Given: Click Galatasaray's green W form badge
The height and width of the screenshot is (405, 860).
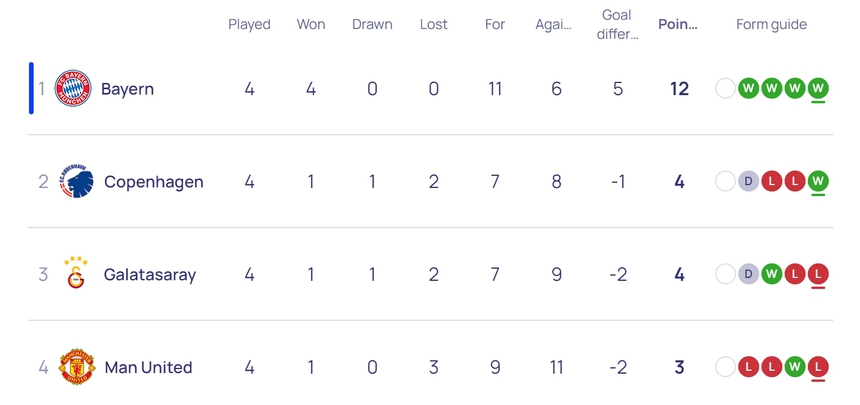Looking at the screenshot, I should (772, 274).
